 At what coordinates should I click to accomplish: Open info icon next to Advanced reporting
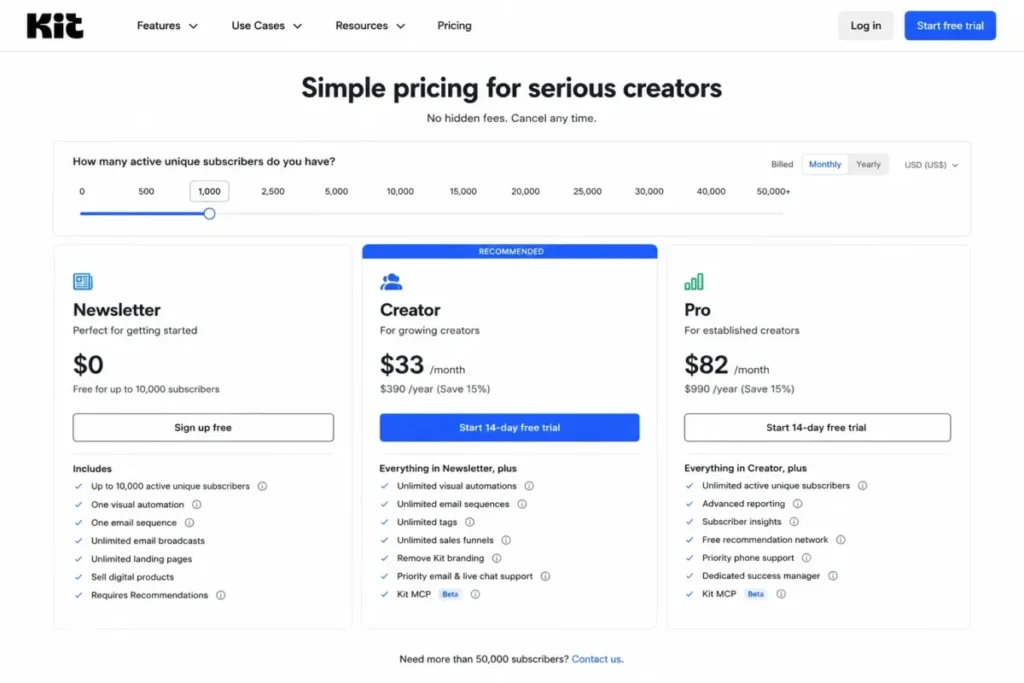tap(797, 504)
